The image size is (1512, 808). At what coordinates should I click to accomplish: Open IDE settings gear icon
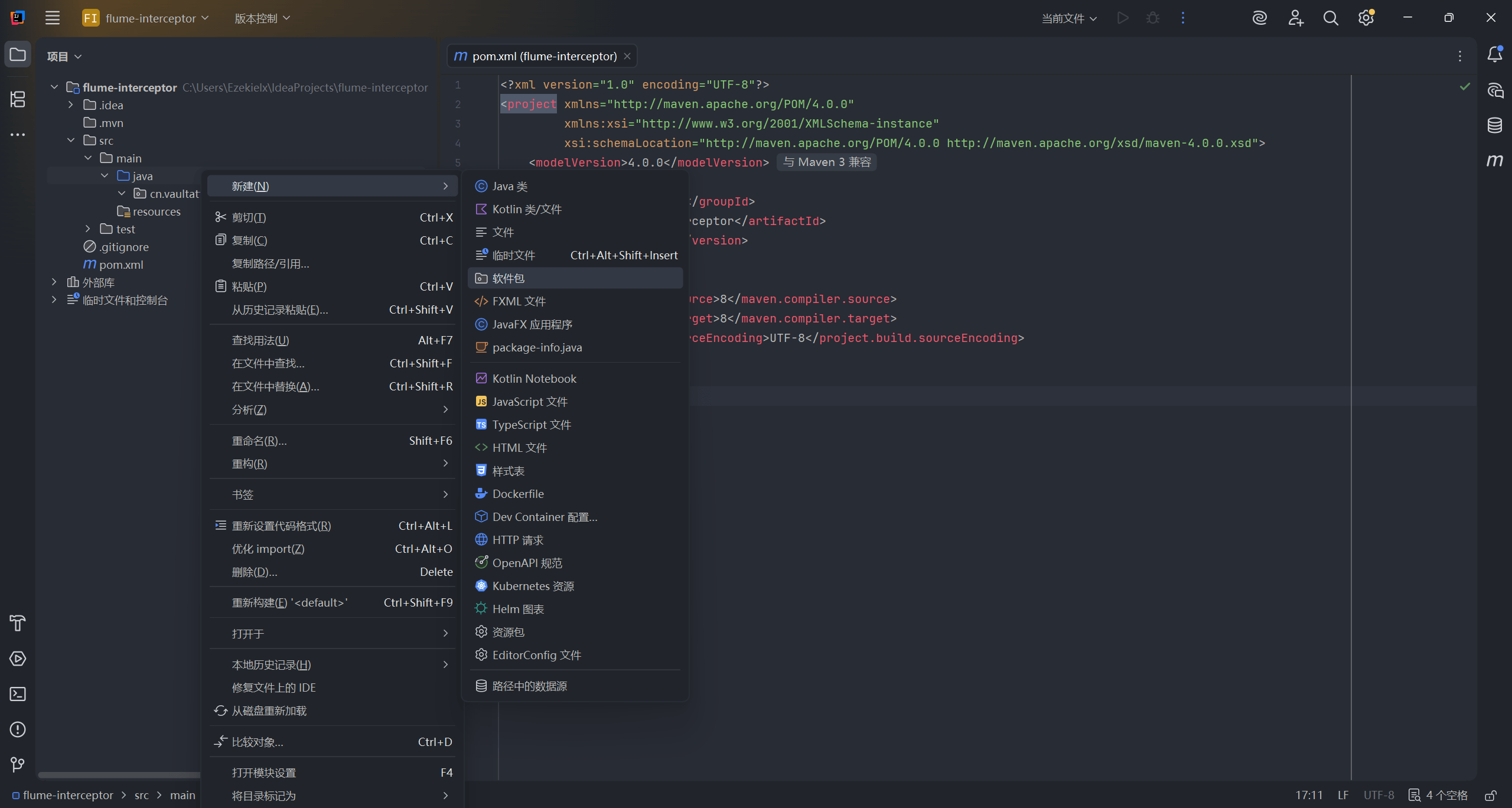1366,18
